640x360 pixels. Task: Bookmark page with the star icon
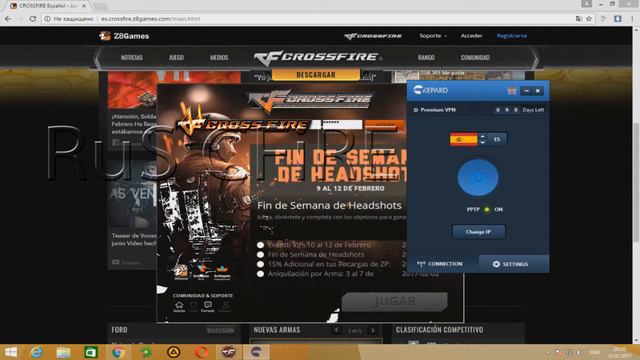pos(589,19)
